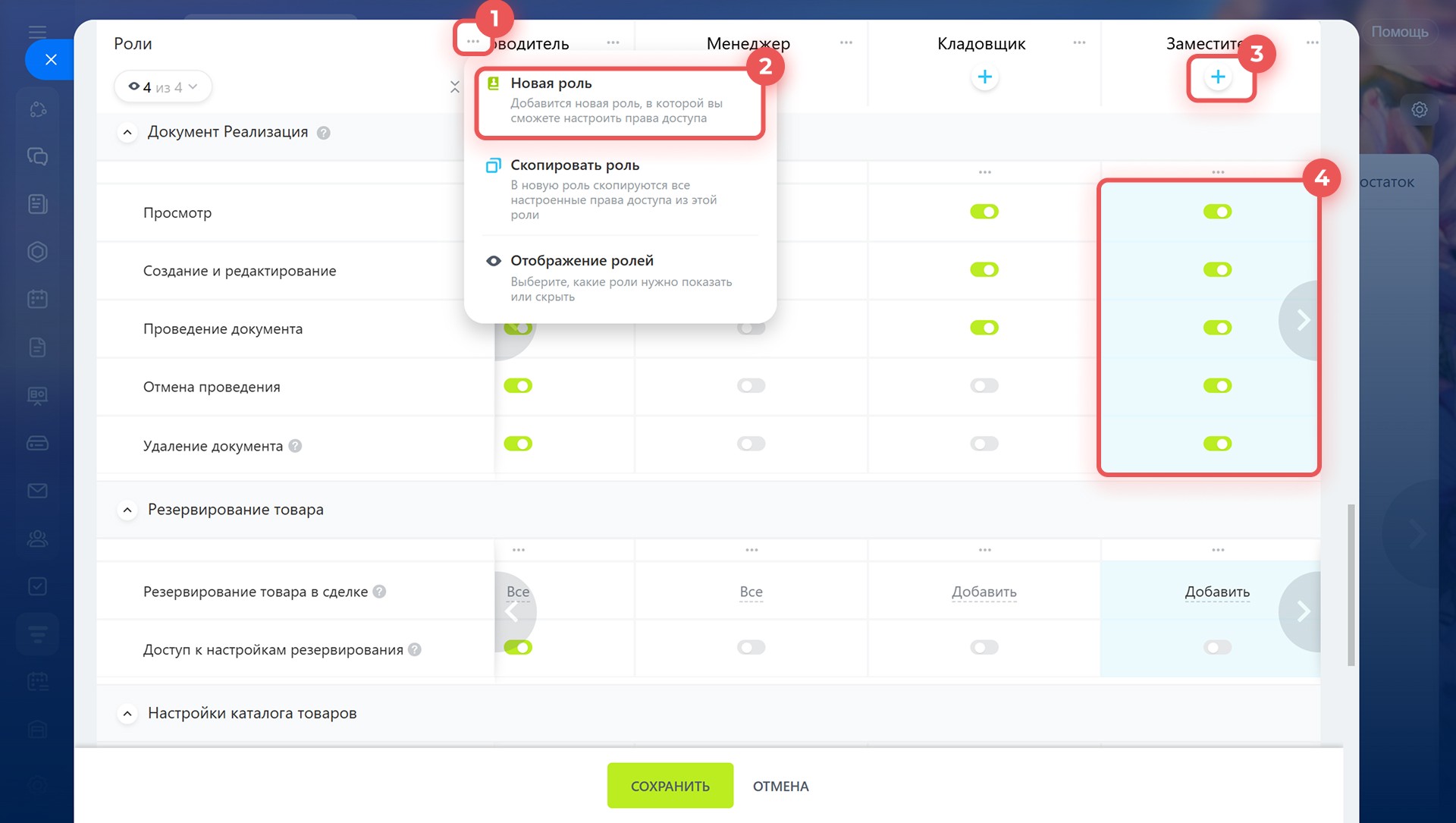Screen dimensions: 1456x823
Task: Click help icon beside Документ Реализация
Action: click(x=323, y=133)
